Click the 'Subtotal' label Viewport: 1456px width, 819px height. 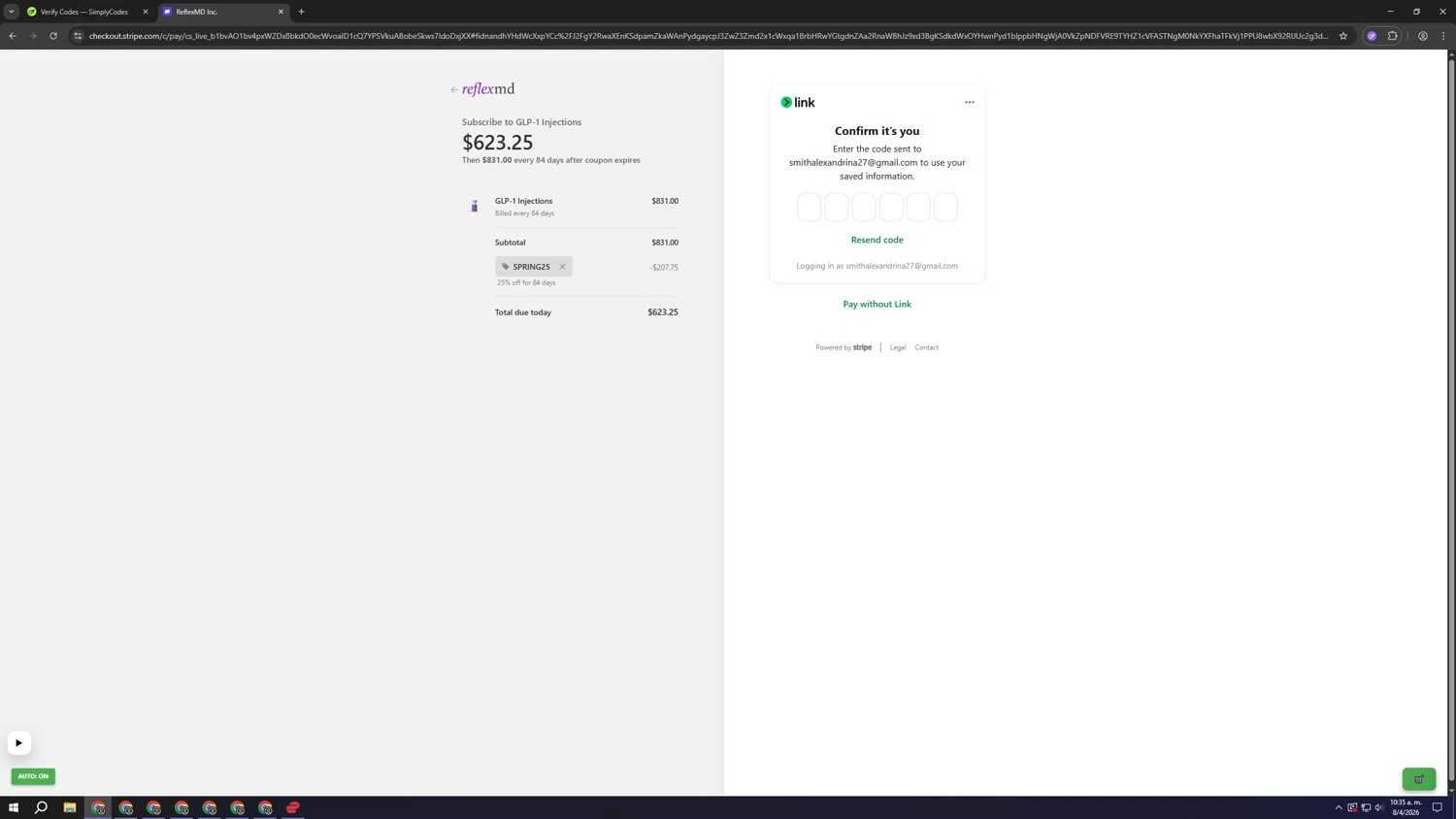[510, 243]
